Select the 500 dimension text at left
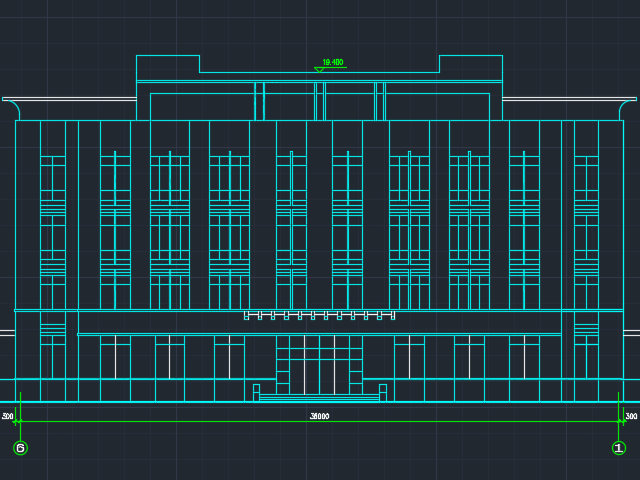Image resolution: width=640 pixels, height=480 pixels. pyautogui.click(x=8, y=416)
